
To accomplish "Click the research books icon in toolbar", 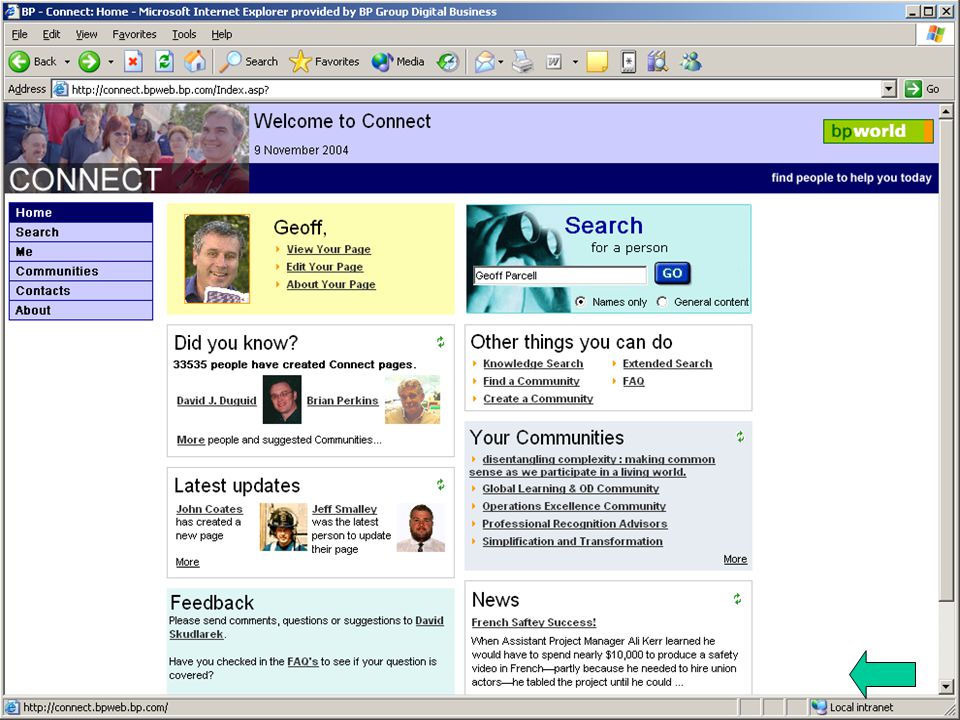I will [x=658, y=61].
